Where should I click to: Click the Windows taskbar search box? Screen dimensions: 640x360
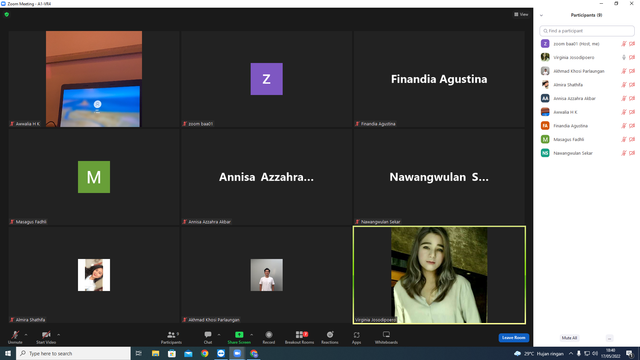73,353
